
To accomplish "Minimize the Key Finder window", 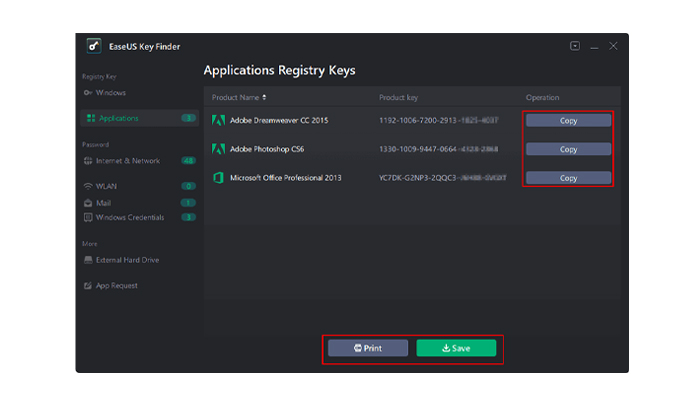I will (x=594, y=46).
